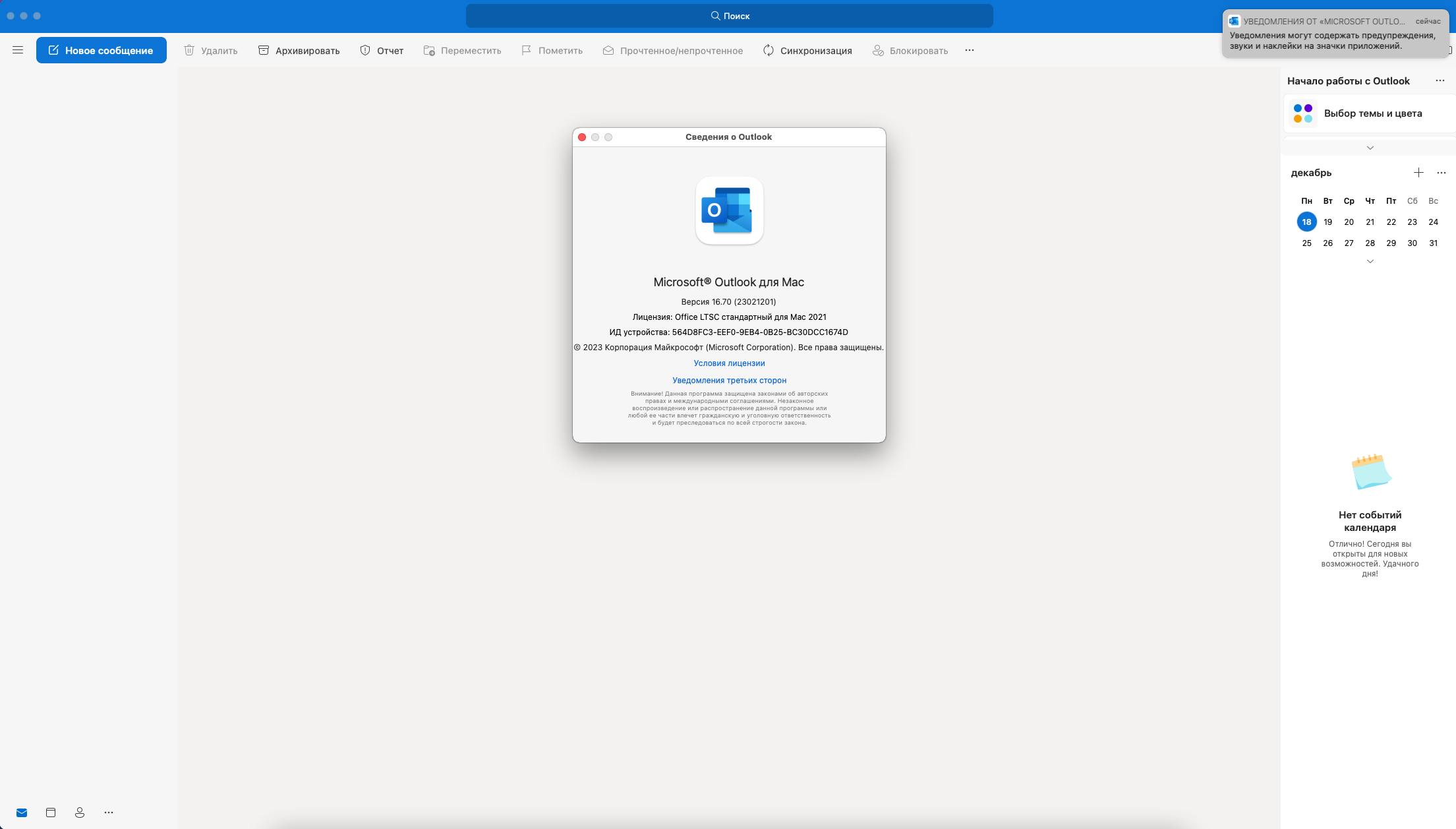1456x829 pixels.
Task: Select December 19 in the mini calendar
Action: click(1328, 222)
